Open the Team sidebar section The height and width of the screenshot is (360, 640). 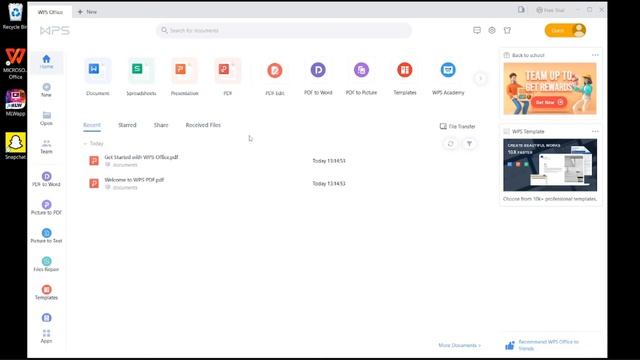[x=47, y=147]
